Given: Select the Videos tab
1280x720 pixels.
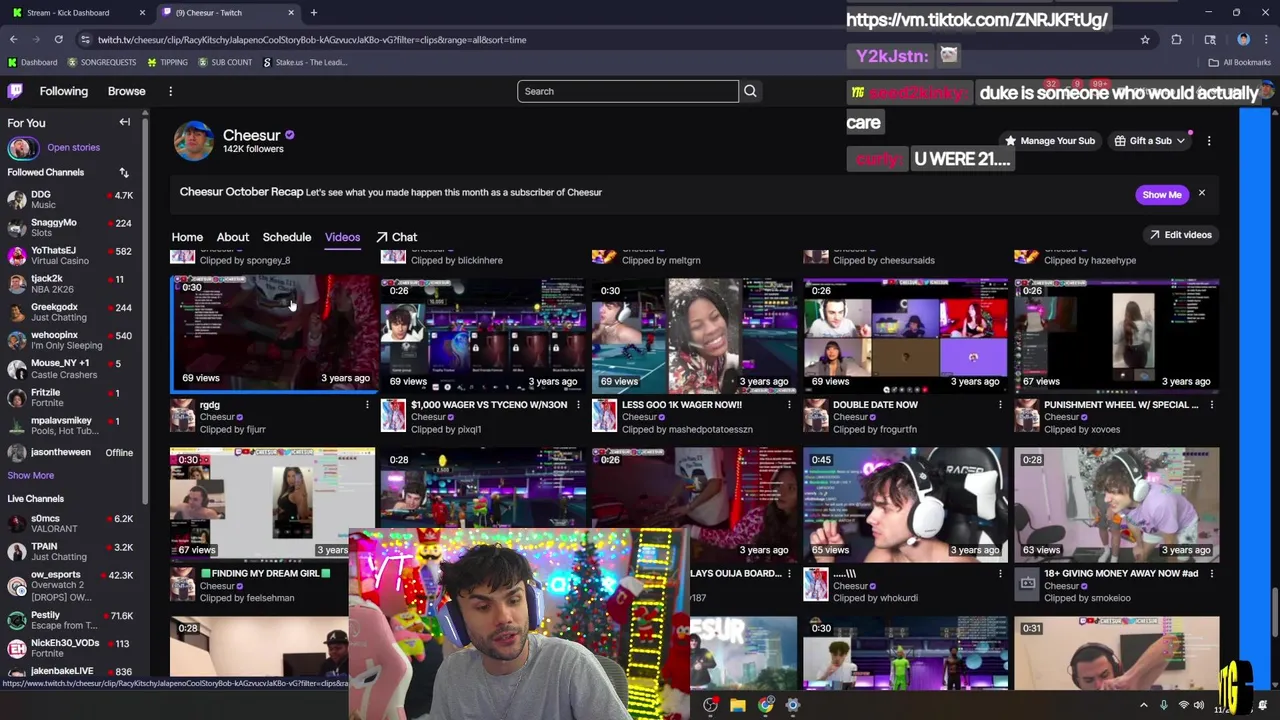Looking at the screenshot, I should coord(342,238).
